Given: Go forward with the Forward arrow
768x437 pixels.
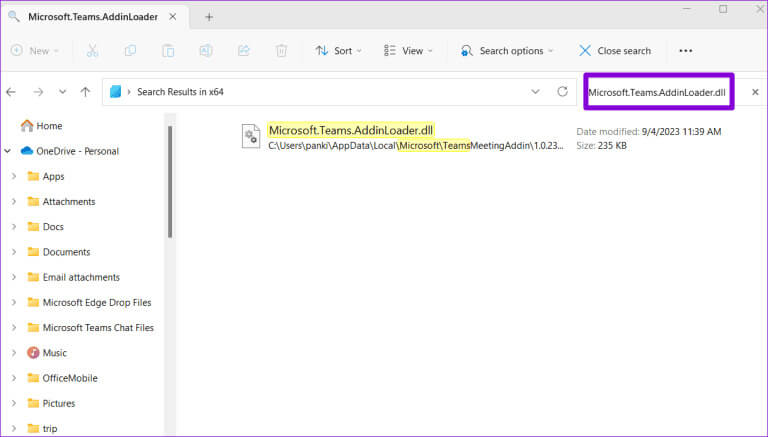Looking at the screenshot, I should coord(38,92).
